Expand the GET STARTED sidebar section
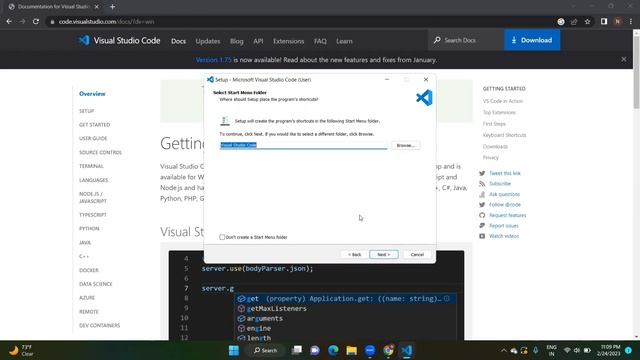 (x=95, y=125)
